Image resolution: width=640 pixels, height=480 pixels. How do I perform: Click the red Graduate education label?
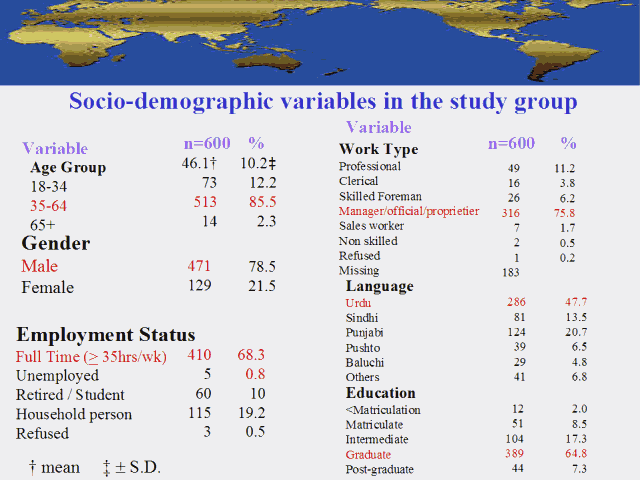(x=369, y=454)
